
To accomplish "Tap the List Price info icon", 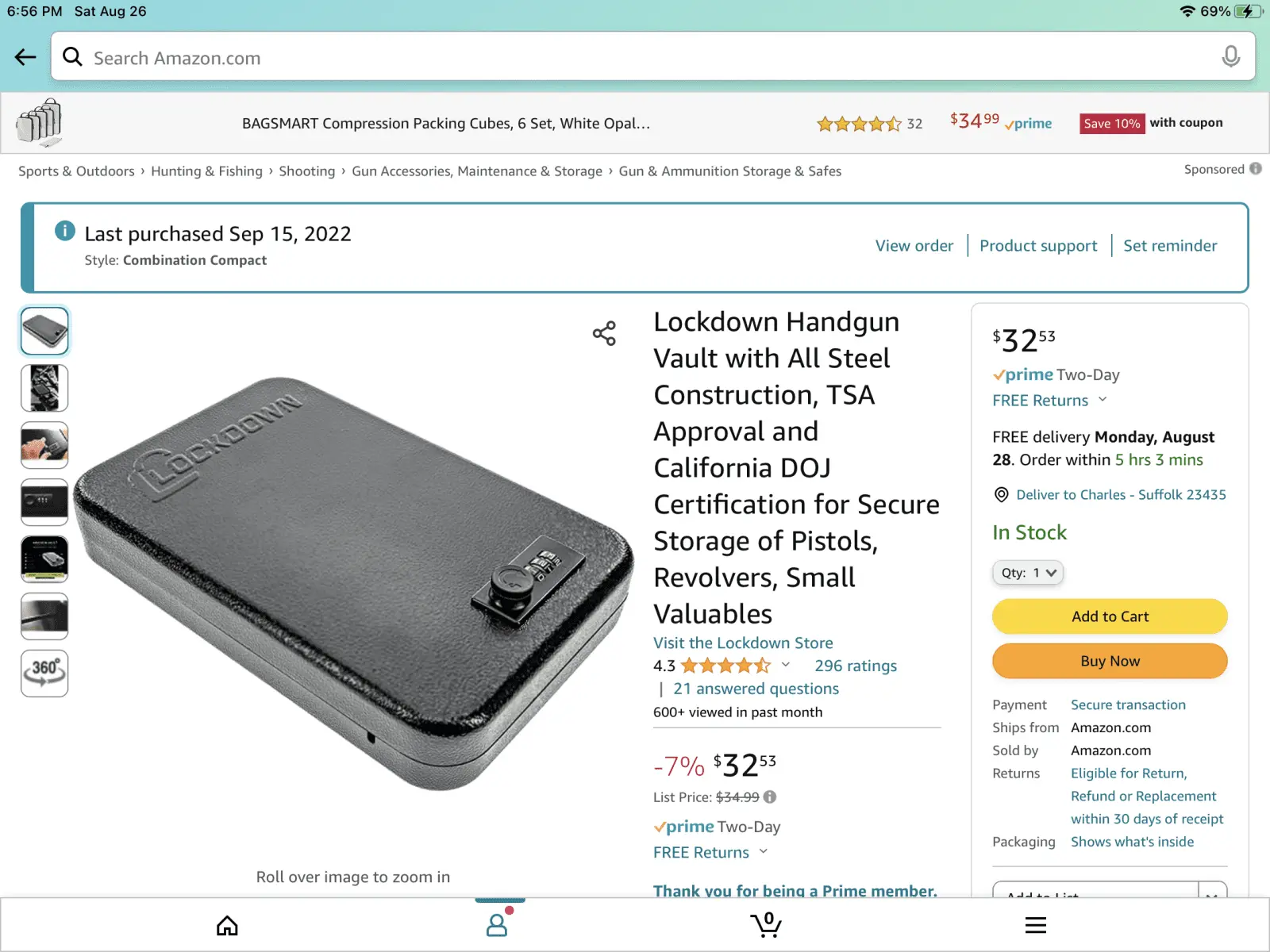I will pos(770,797).
